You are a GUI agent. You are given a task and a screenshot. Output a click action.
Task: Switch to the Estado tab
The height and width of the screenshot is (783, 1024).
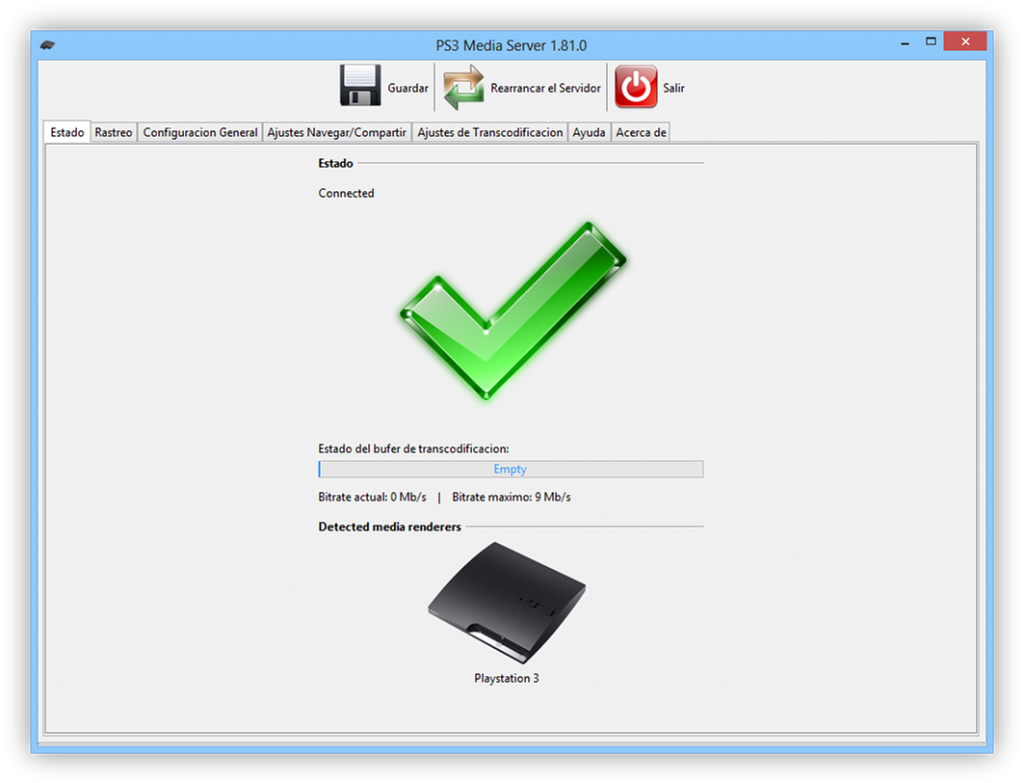coord(67,132)
